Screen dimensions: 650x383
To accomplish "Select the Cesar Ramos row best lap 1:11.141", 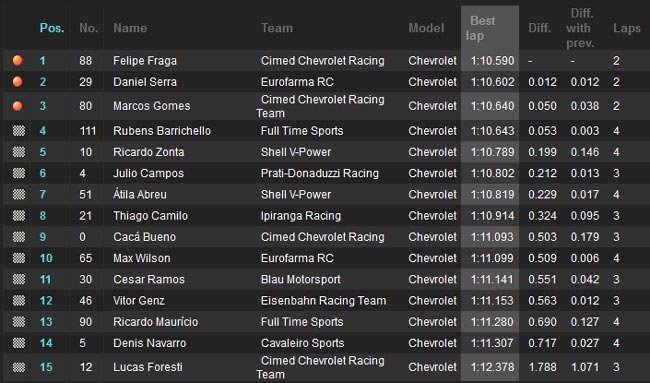I will [492, 279].
